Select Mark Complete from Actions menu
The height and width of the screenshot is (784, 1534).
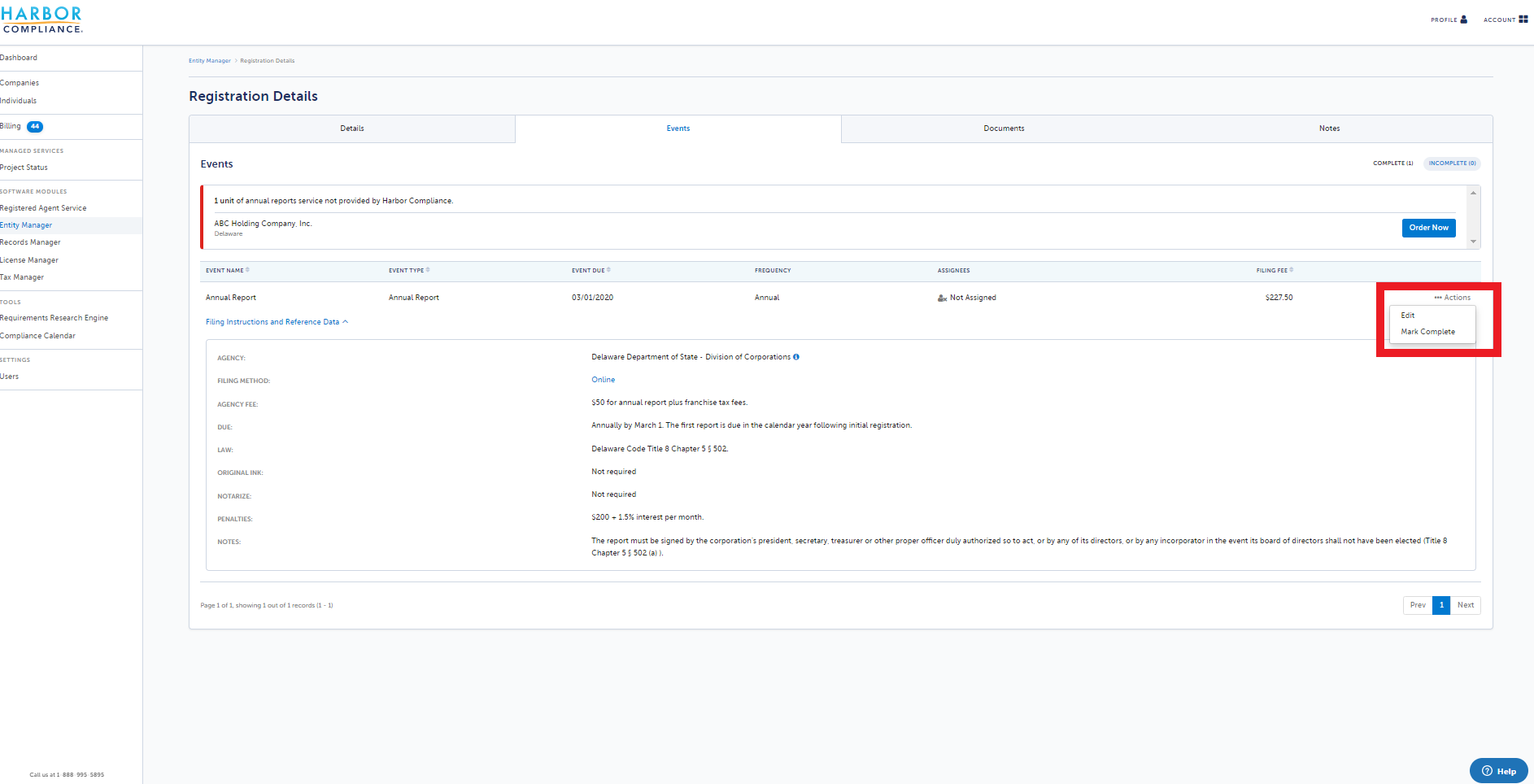pyautogui.click(x=1428, y=332)
